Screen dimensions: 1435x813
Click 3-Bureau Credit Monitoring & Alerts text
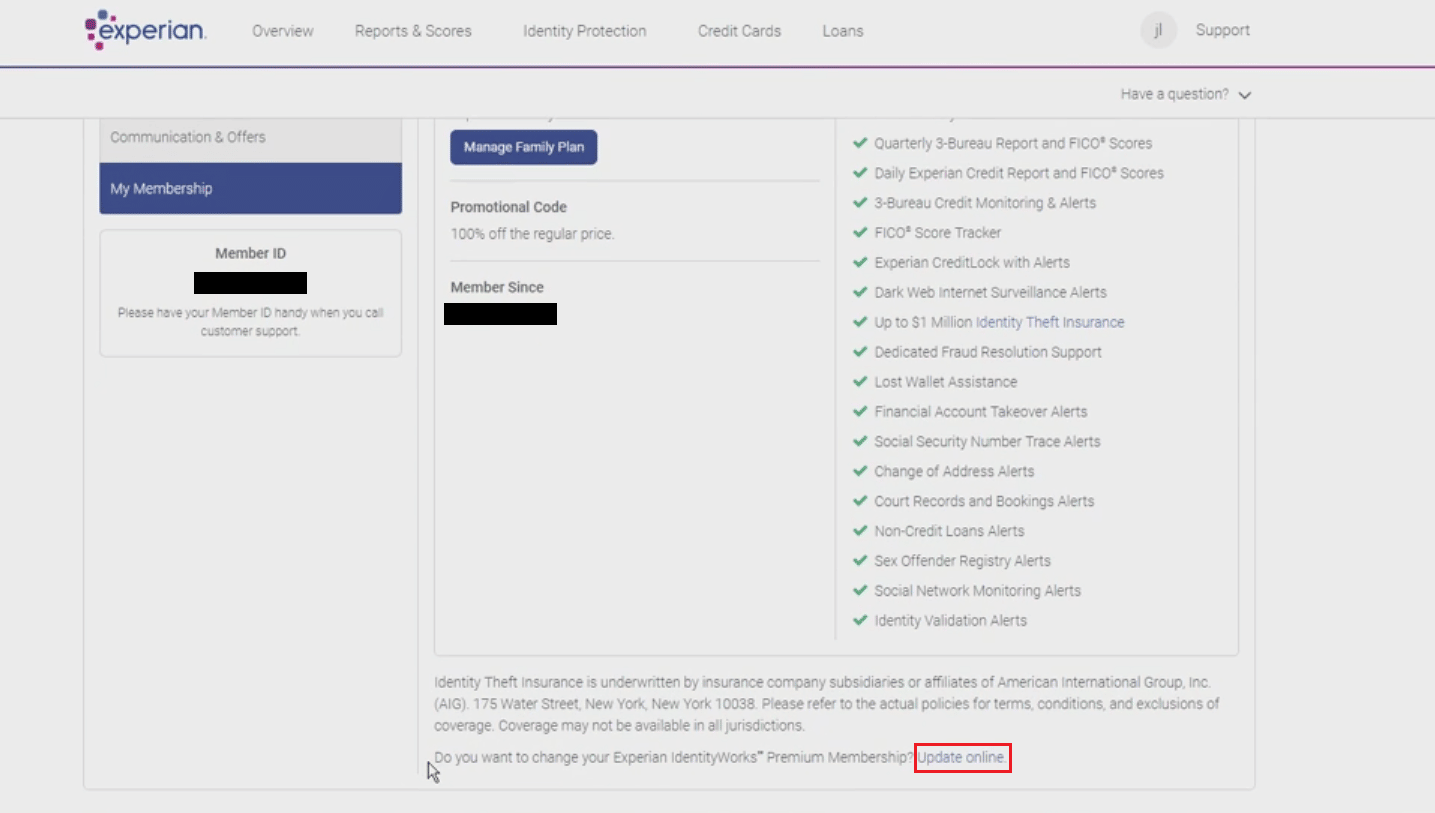point(985,203)
